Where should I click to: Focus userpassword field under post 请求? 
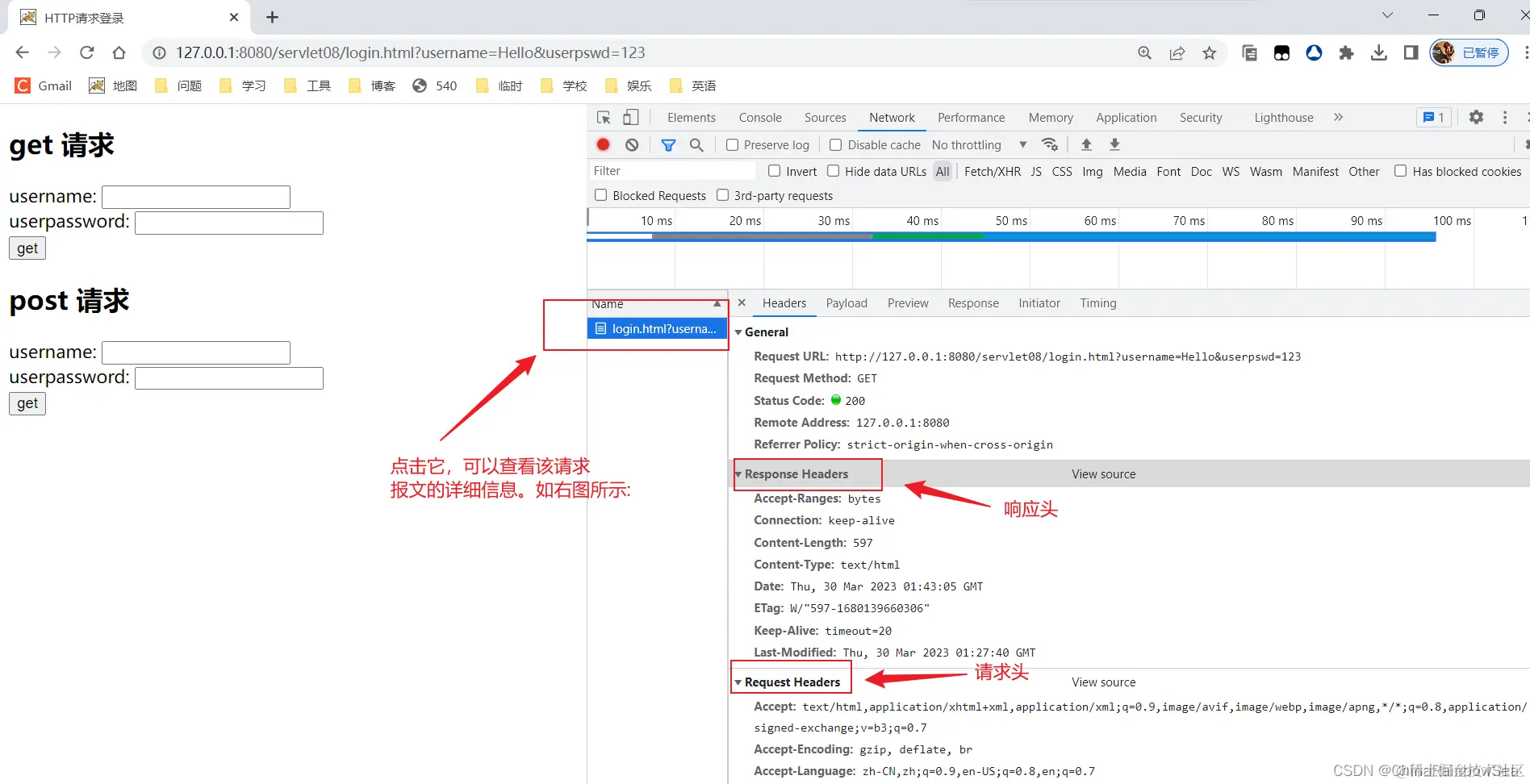click(x=229, y=378)
